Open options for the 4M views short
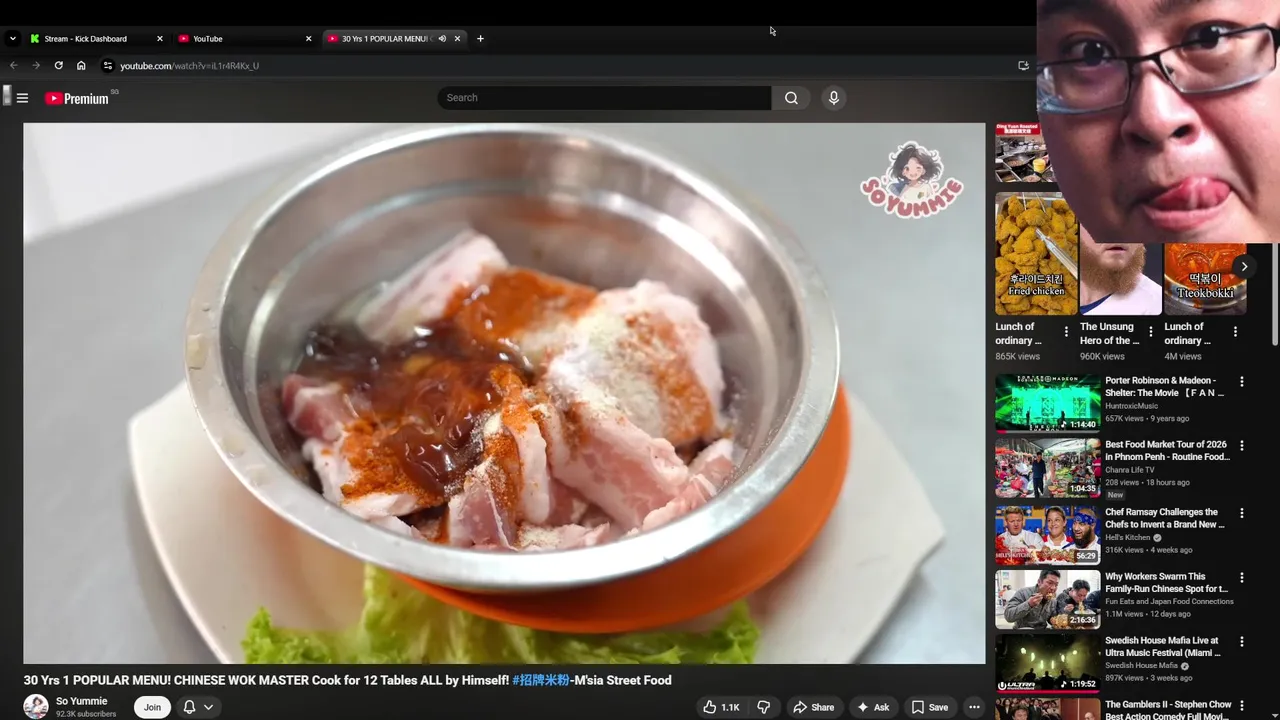 (x=1235, y=332)
